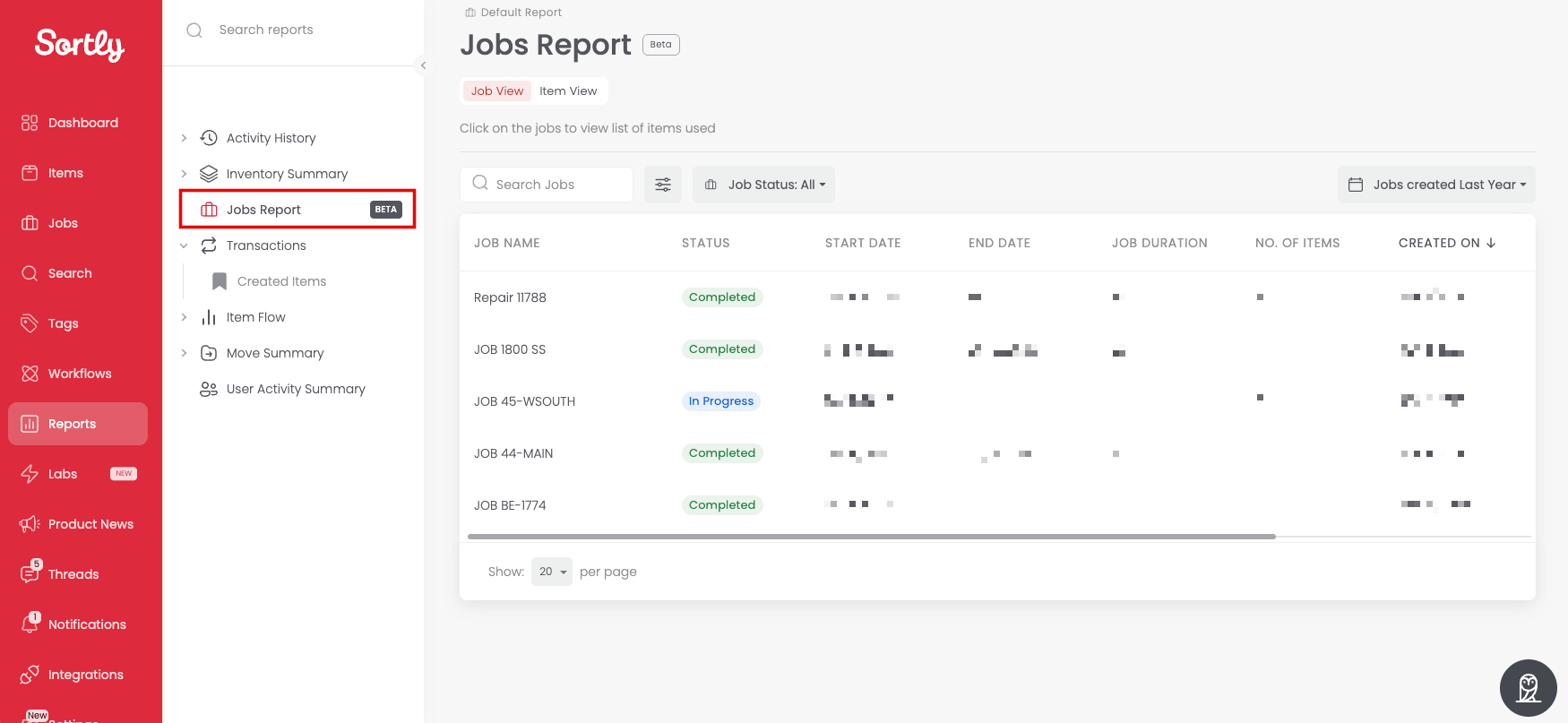Open the Job Status: All dropdown
The image size is (1568, 723).
(763, 185)
